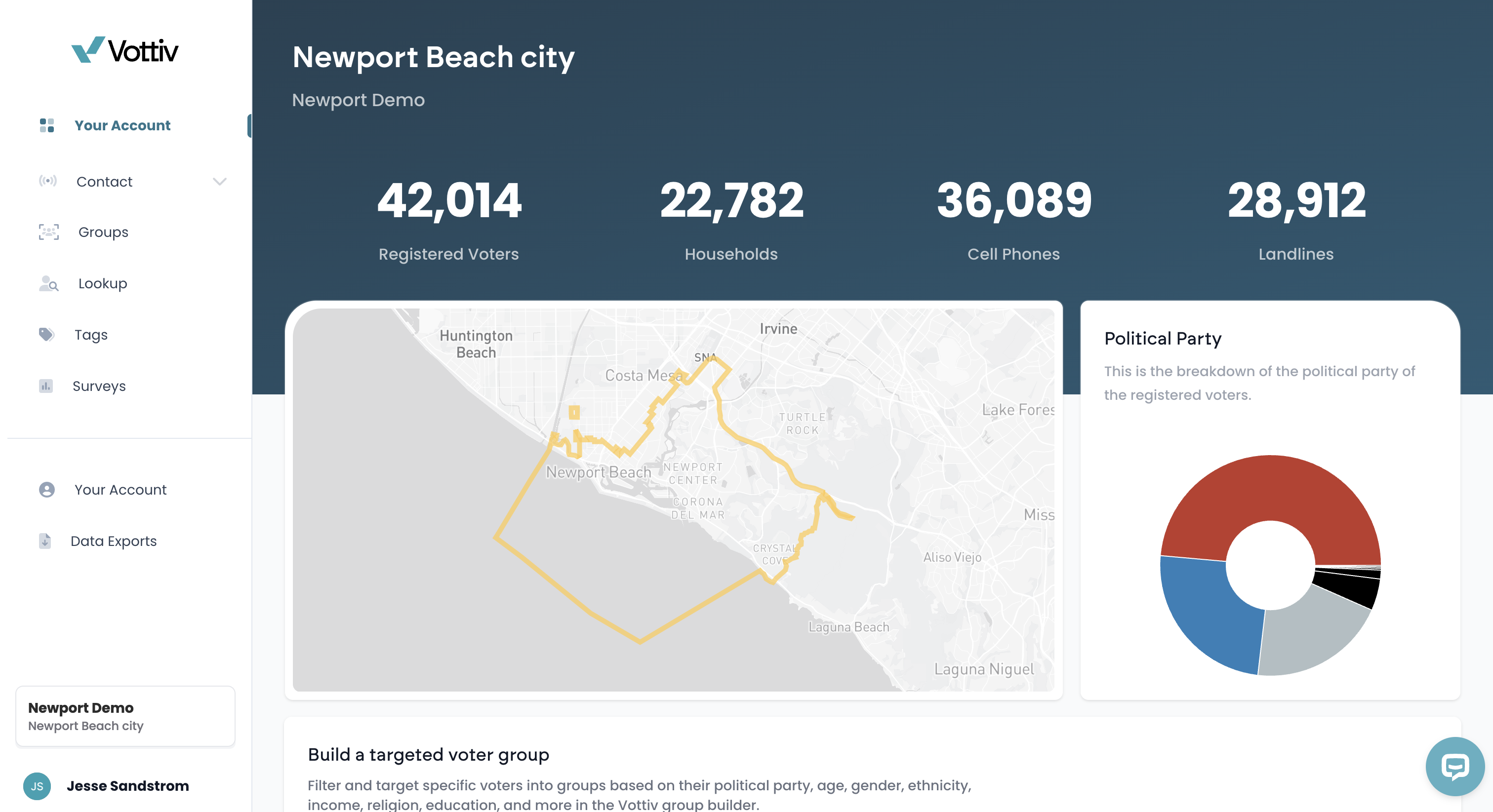Click Laguna Beach label on map
1493x812 pixels.
coord(848,627)
